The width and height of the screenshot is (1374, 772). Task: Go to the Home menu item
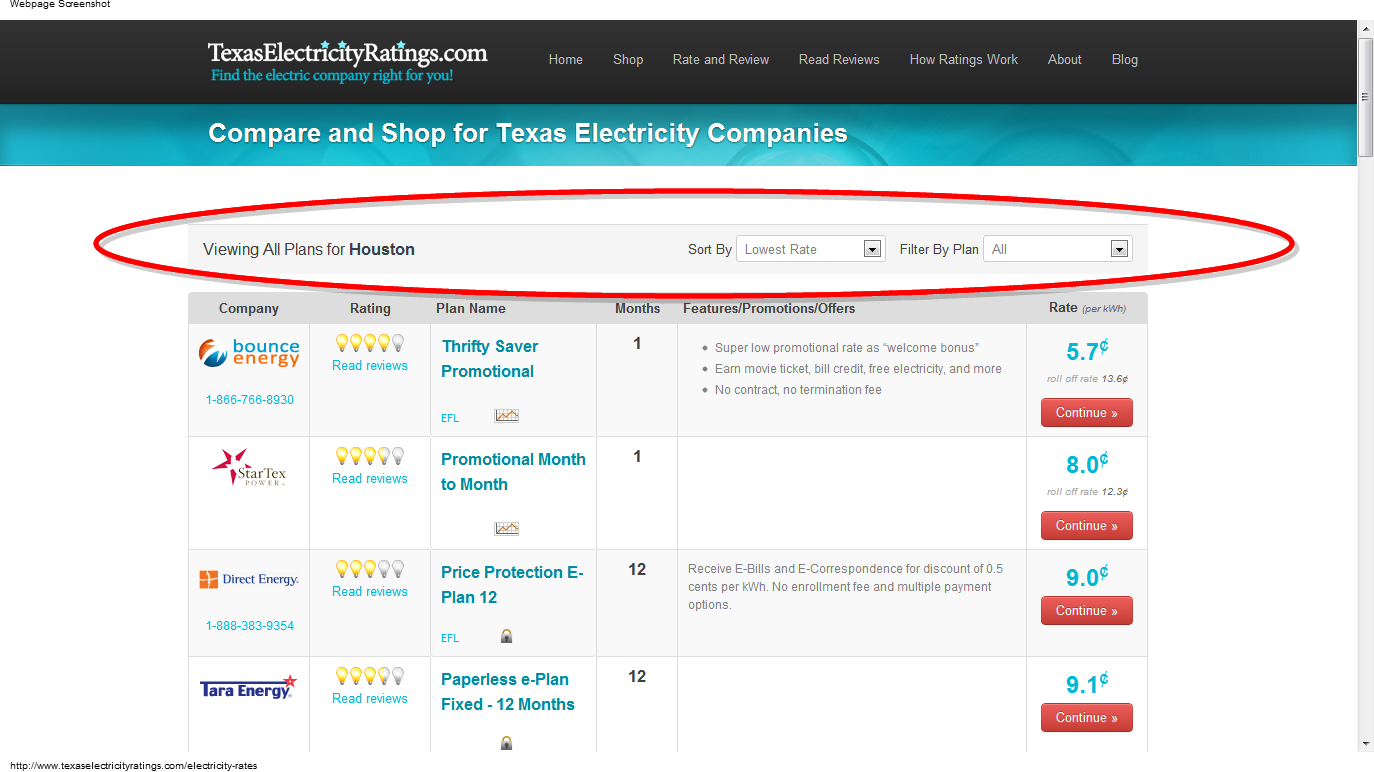point(566,59)
